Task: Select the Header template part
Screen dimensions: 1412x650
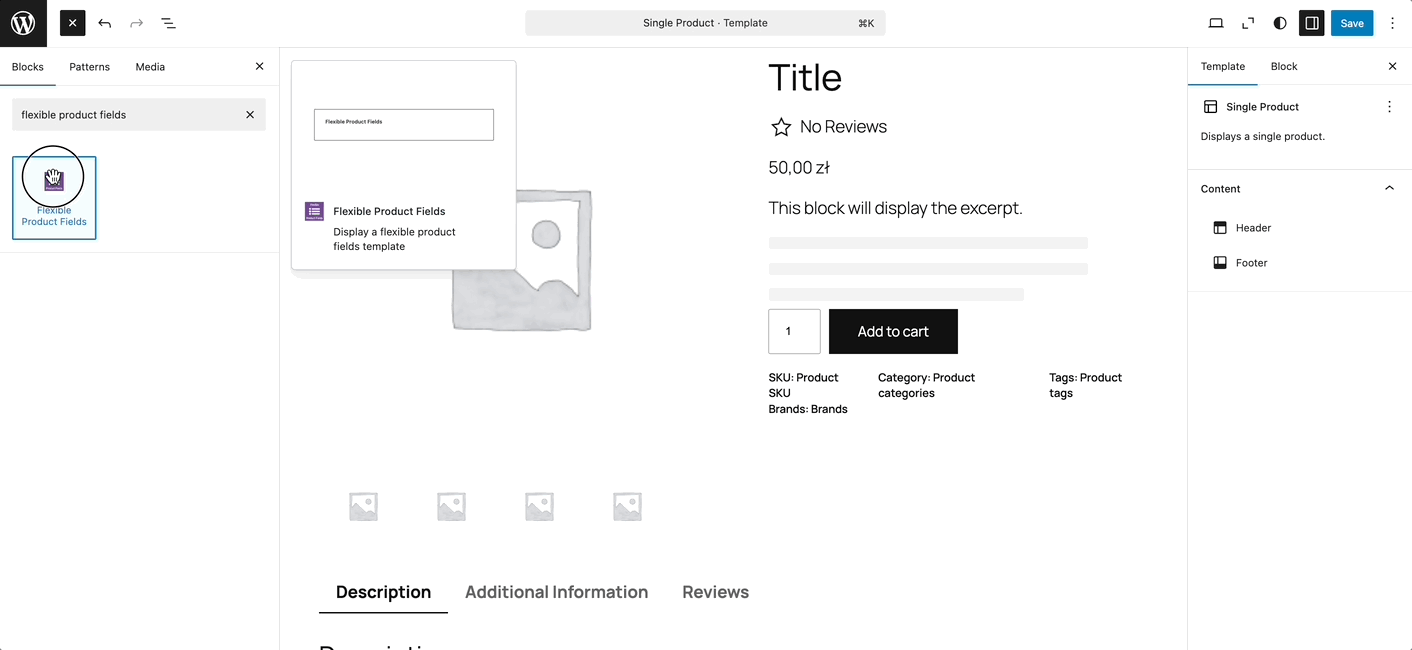Action: (1252, 228)
